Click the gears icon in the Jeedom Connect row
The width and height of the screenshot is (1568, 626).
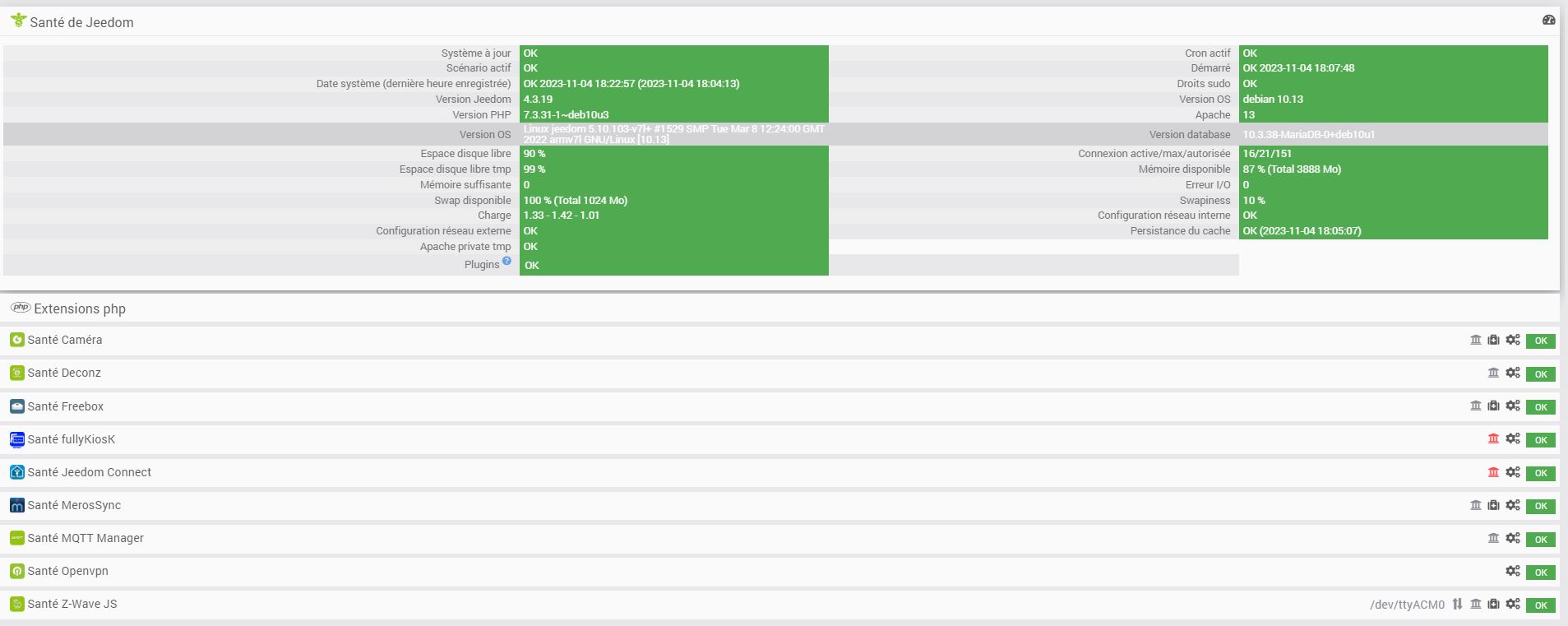tap(1513, 472)
